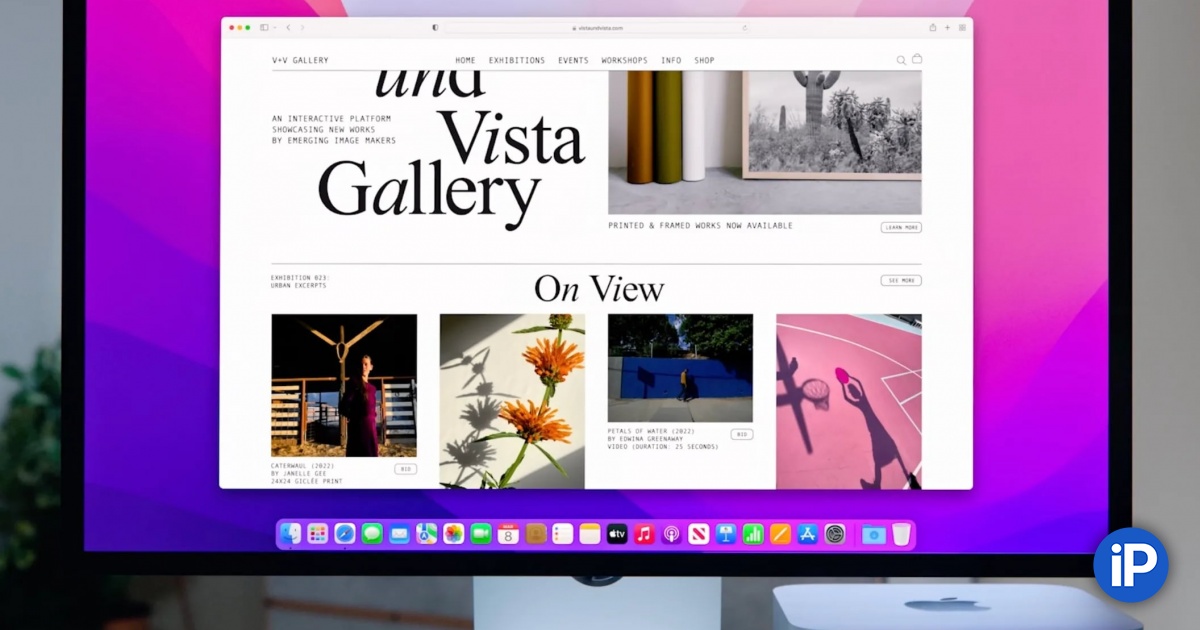The image size is (1200, 630).
Task: Reload the page from address bar
Action: [x=744, y=28]
